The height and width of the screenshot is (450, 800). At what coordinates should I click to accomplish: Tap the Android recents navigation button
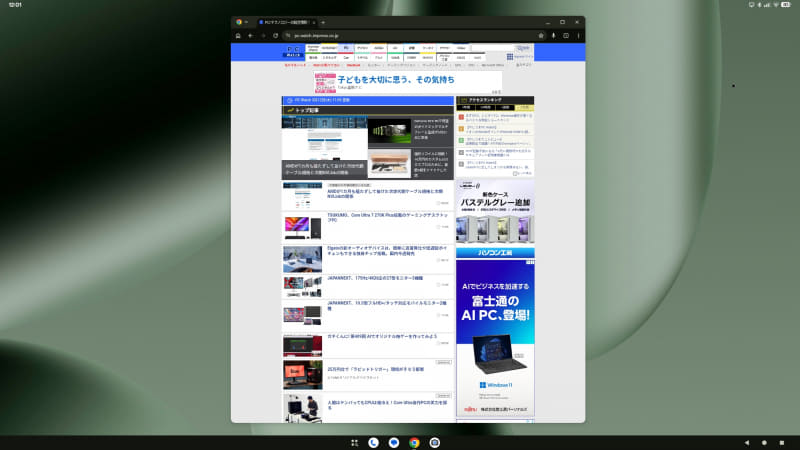point(782,443)
